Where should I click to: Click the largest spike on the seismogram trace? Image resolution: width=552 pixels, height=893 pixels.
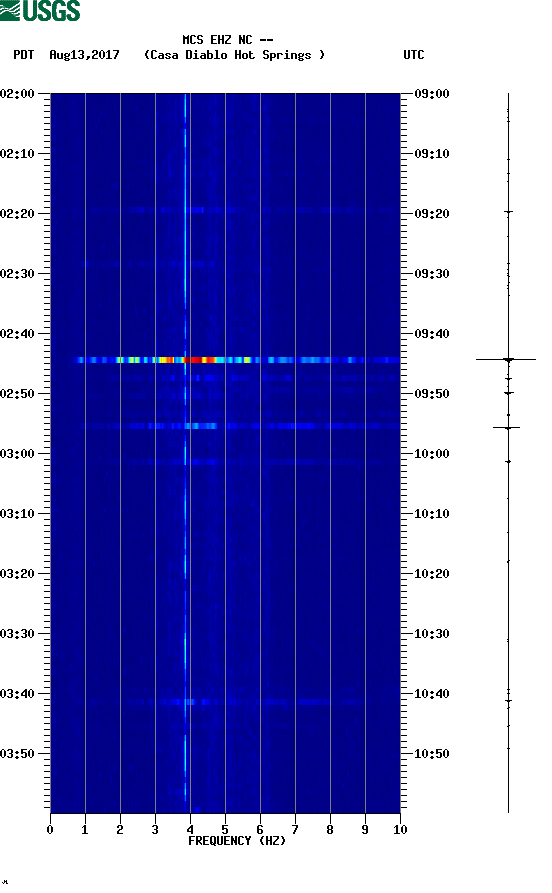pos(506,359)
